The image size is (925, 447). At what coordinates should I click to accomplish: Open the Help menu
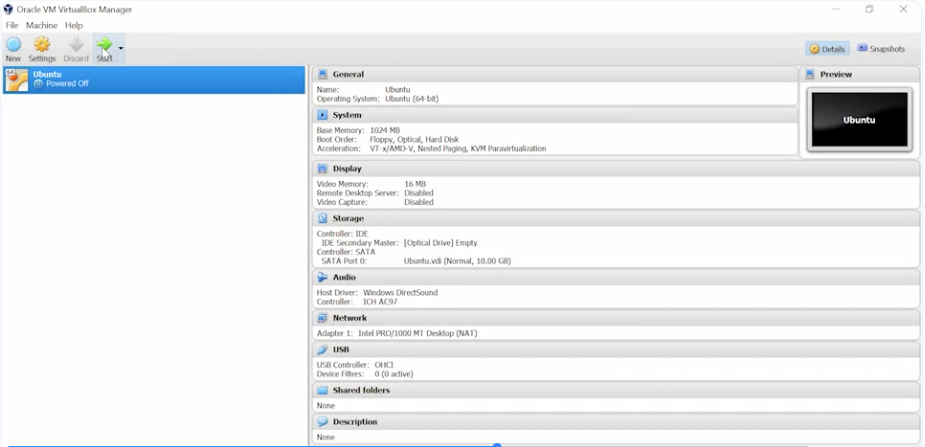(74, 25)
